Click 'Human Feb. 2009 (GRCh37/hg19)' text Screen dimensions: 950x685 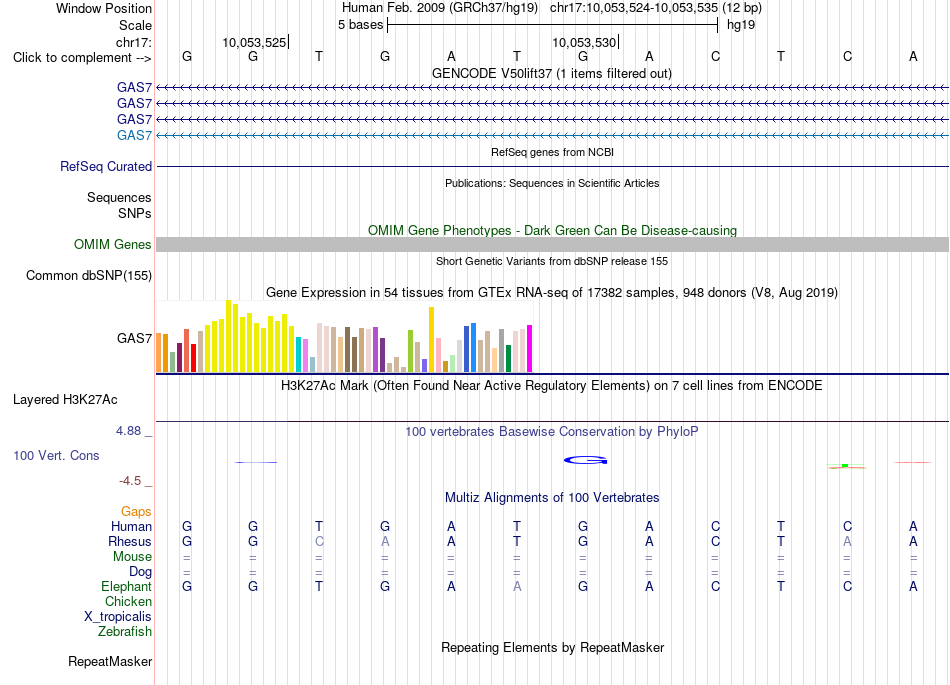pos(440,8)
